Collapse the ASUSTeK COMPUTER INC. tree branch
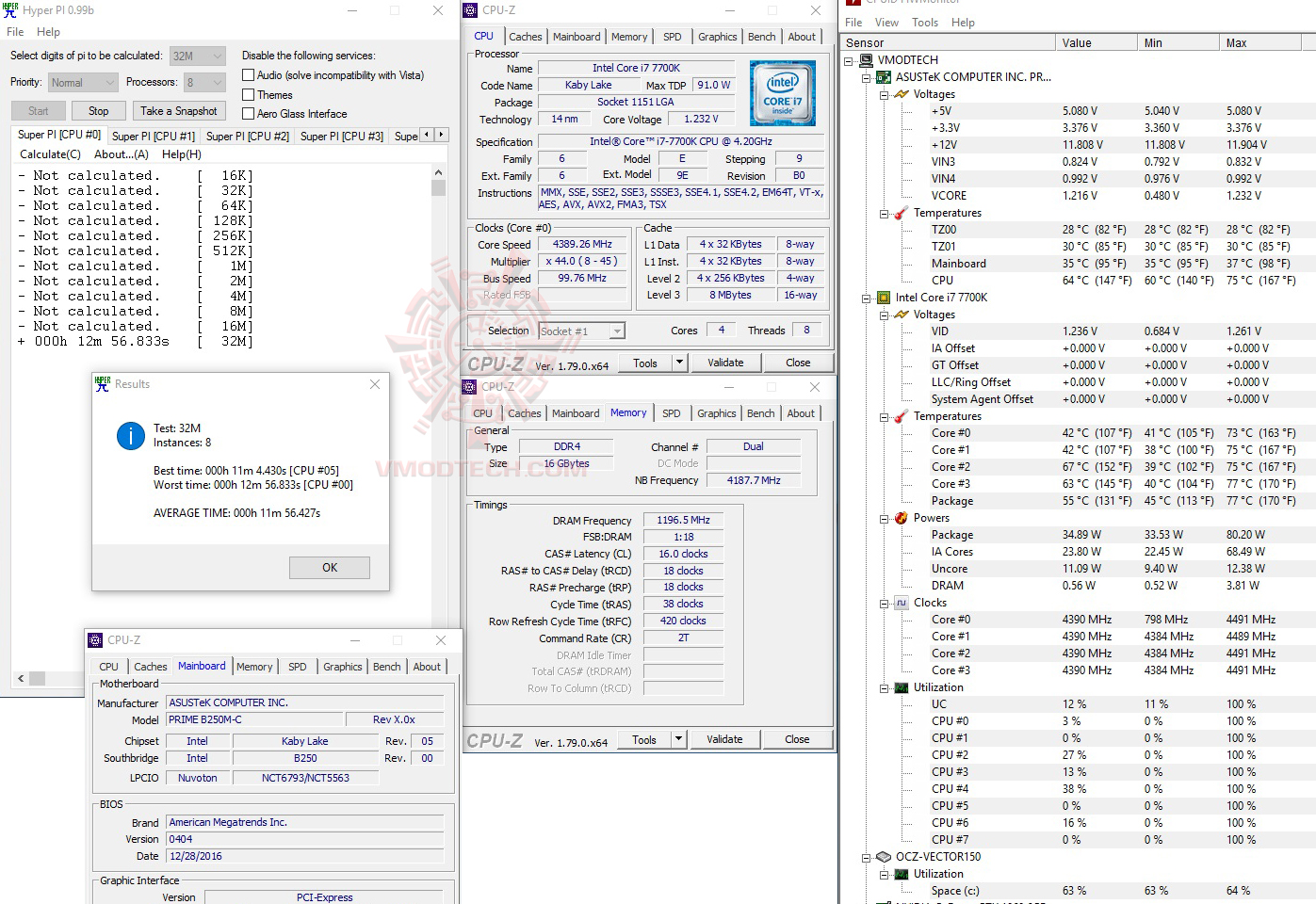 (x=867, y=77)
